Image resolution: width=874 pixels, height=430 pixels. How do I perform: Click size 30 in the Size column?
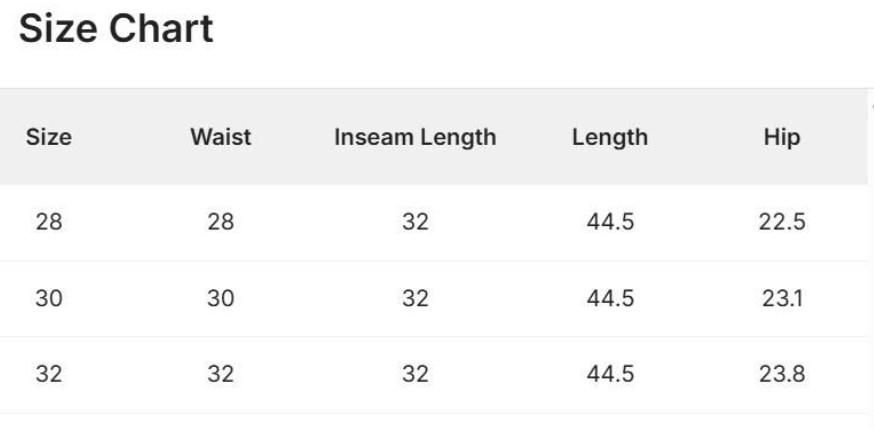pyautogui.click(x=48, y=298)
